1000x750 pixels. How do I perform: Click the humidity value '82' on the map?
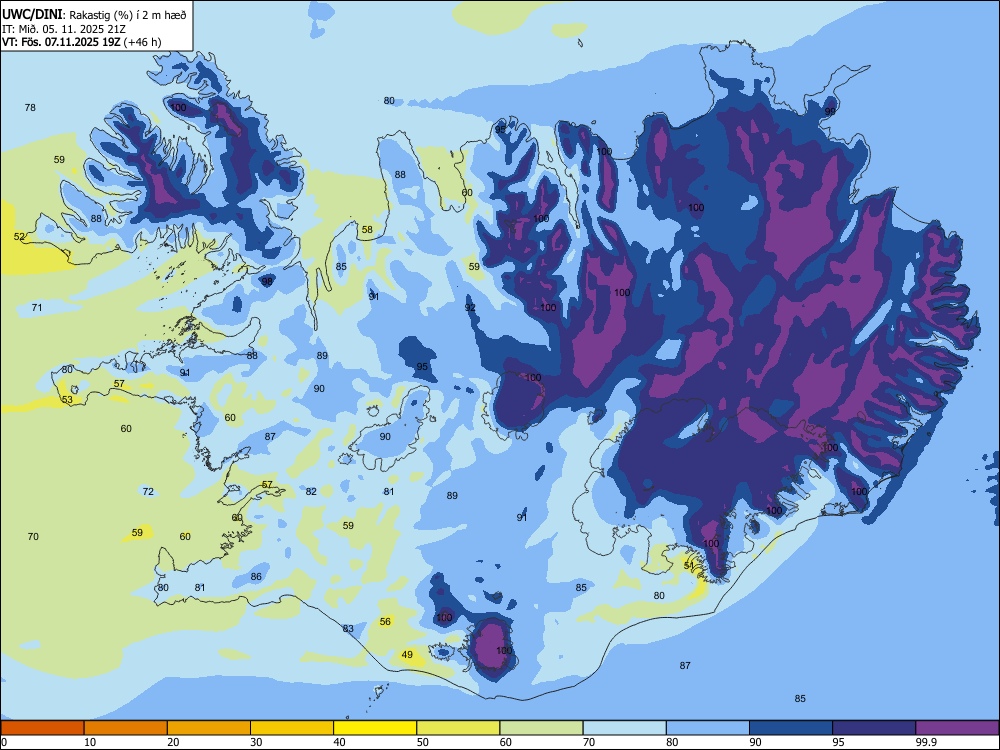click(x=311, y=492)
